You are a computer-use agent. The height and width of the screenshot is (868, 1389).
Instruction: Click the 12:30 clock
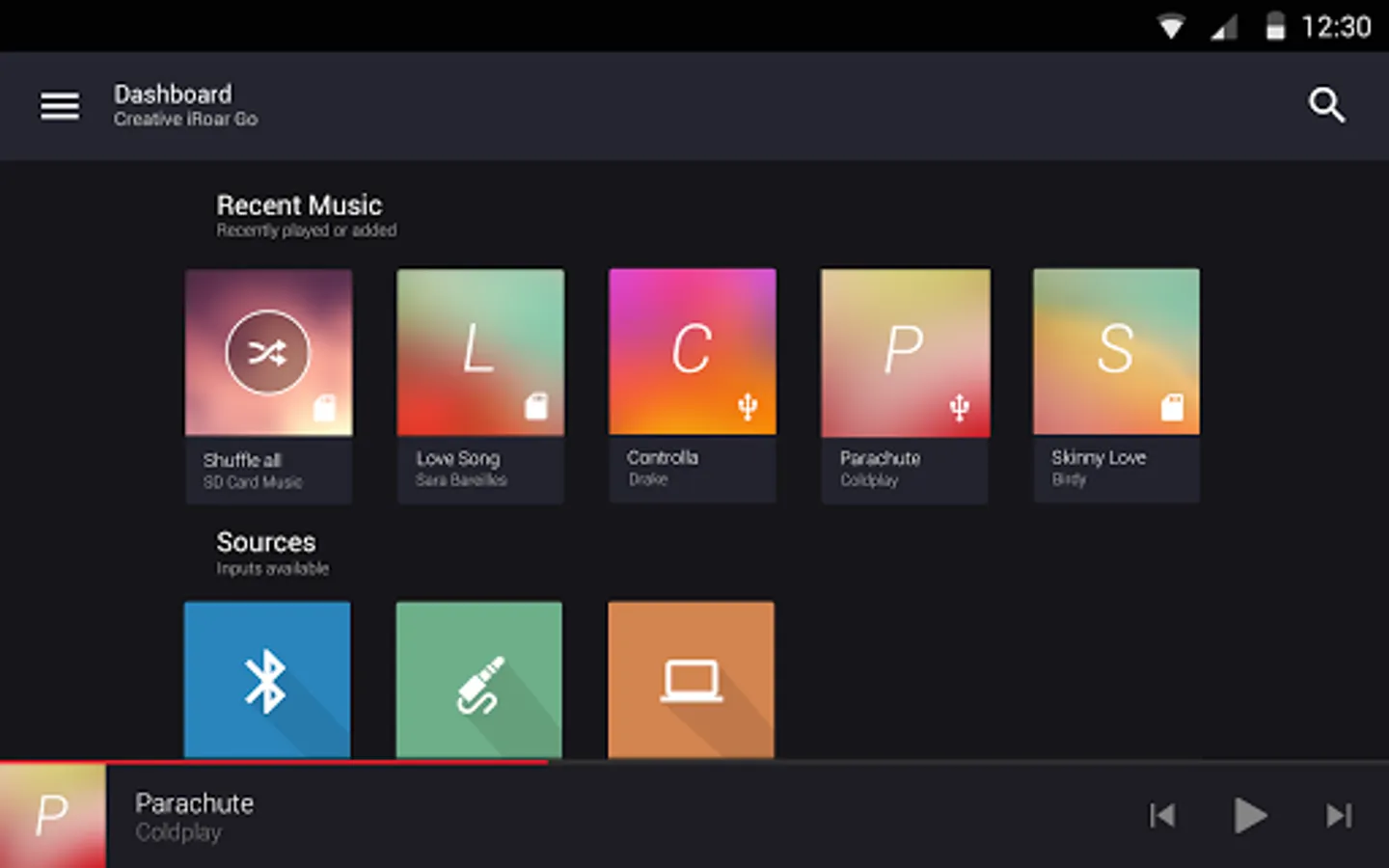point(1336,27)
